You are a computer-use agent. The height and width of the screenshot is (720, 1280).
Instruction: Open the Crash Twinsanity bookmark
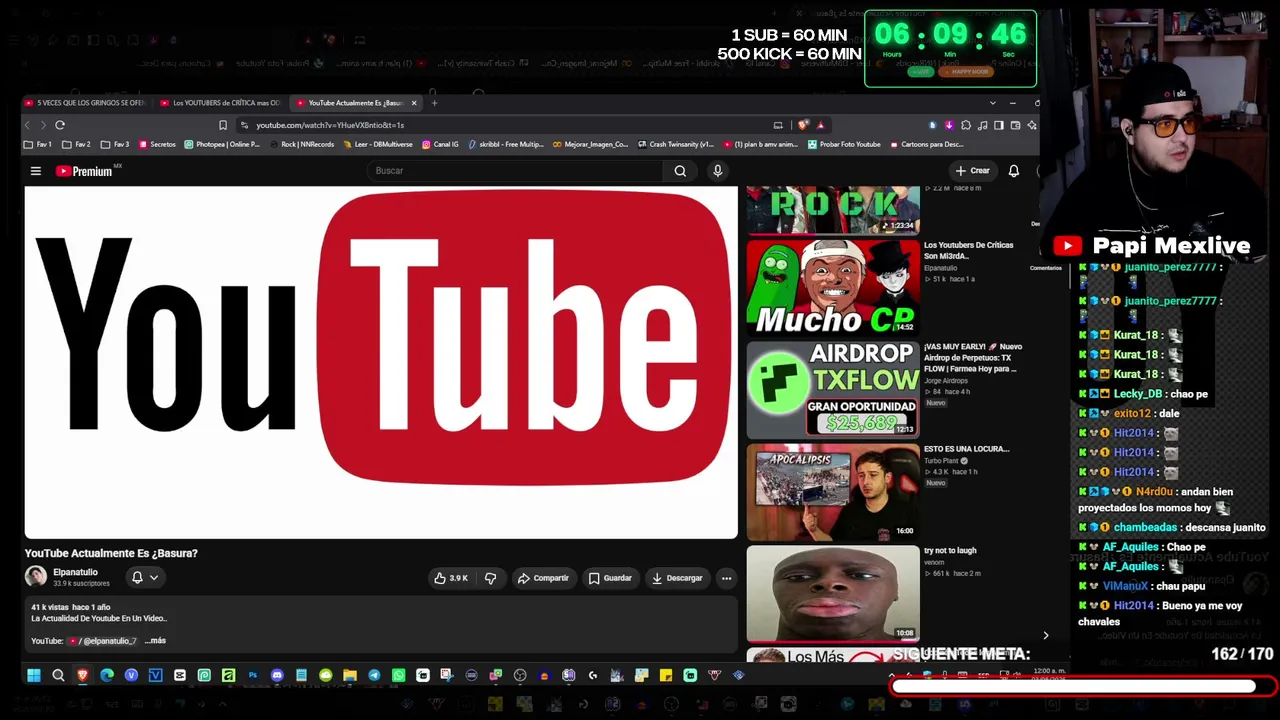675,145
